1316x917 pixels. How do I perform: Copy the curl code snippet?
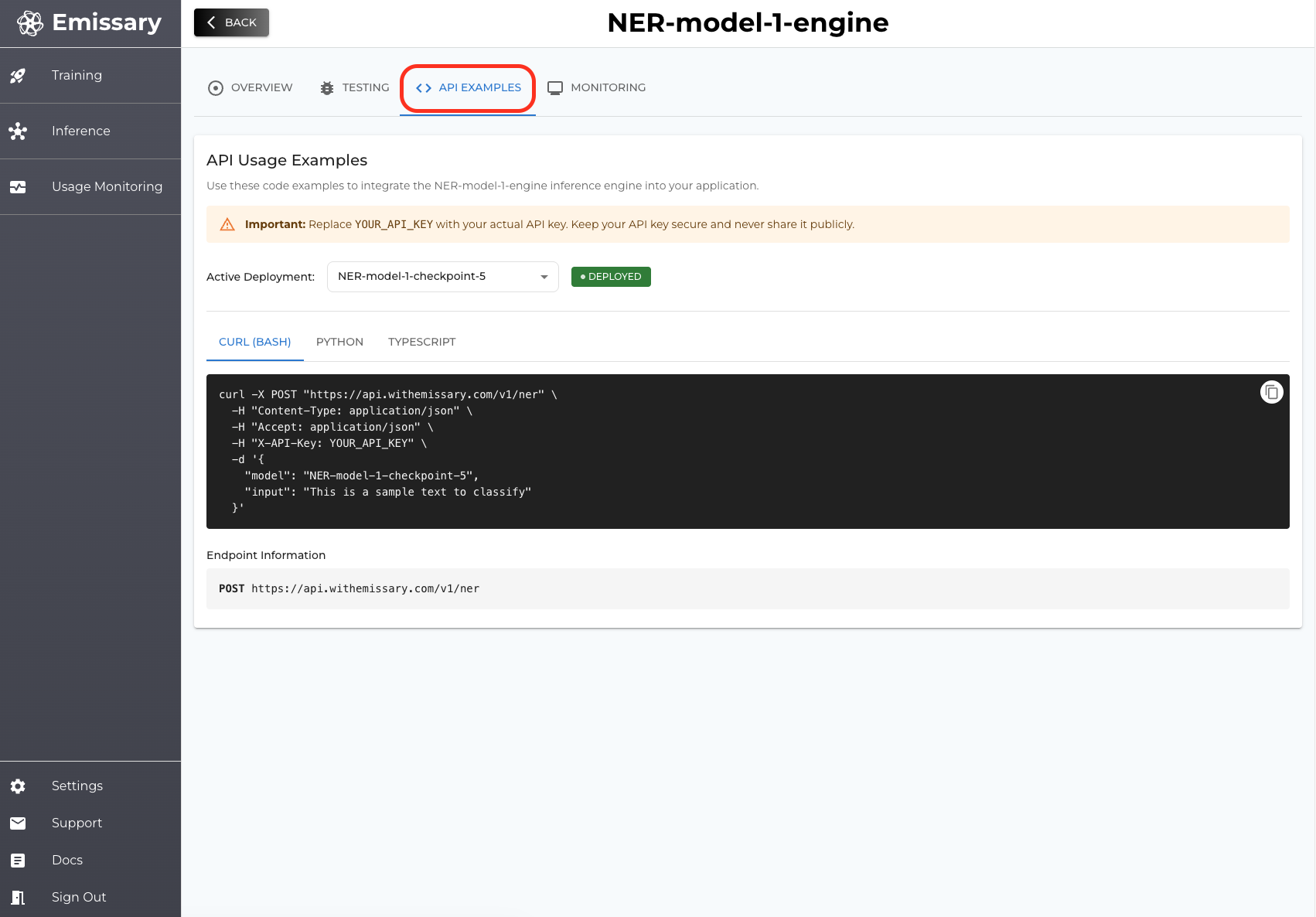[x=1271, y=392]
